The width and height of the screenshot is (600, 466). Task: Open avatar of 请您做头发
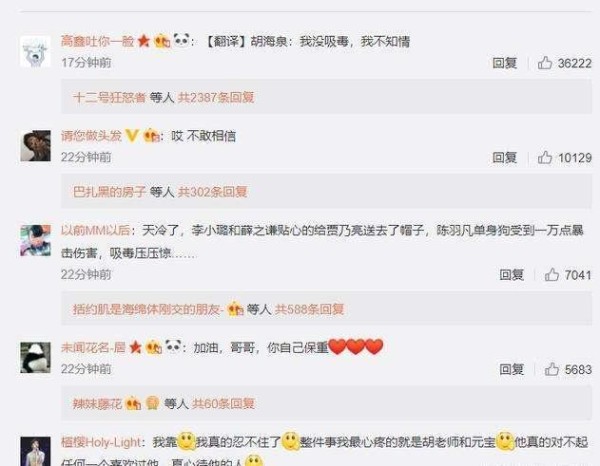pos(36,146)
